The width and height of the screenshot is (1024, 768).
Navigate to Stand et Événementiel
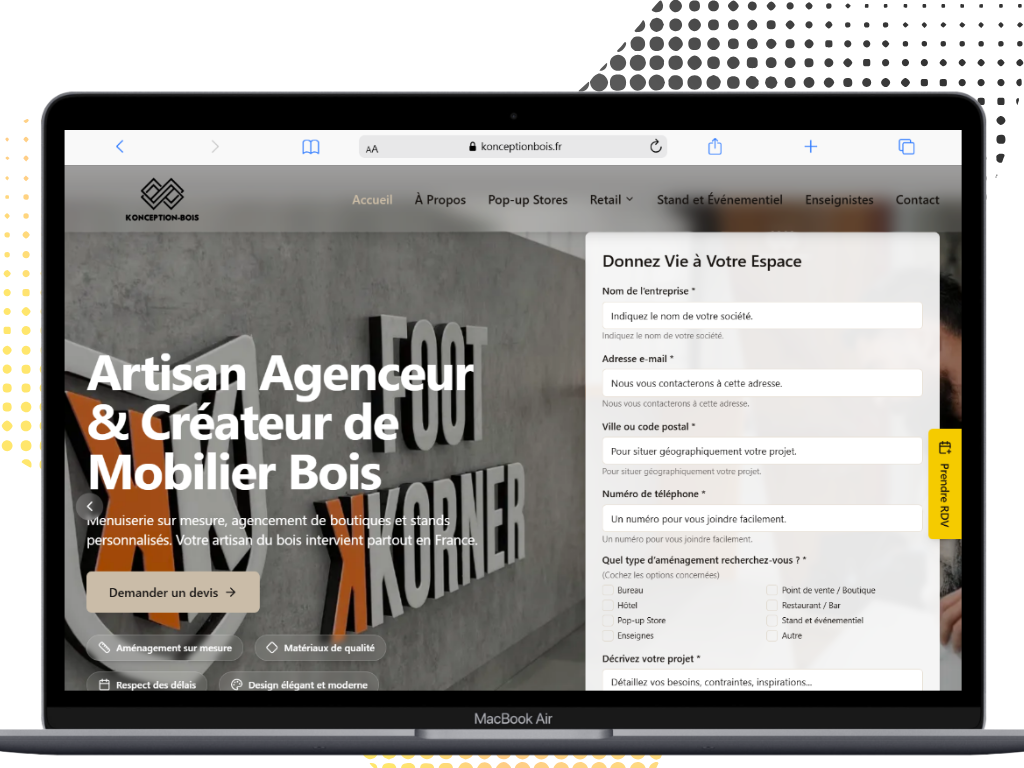pyautogui.click(x=719, y=200)
